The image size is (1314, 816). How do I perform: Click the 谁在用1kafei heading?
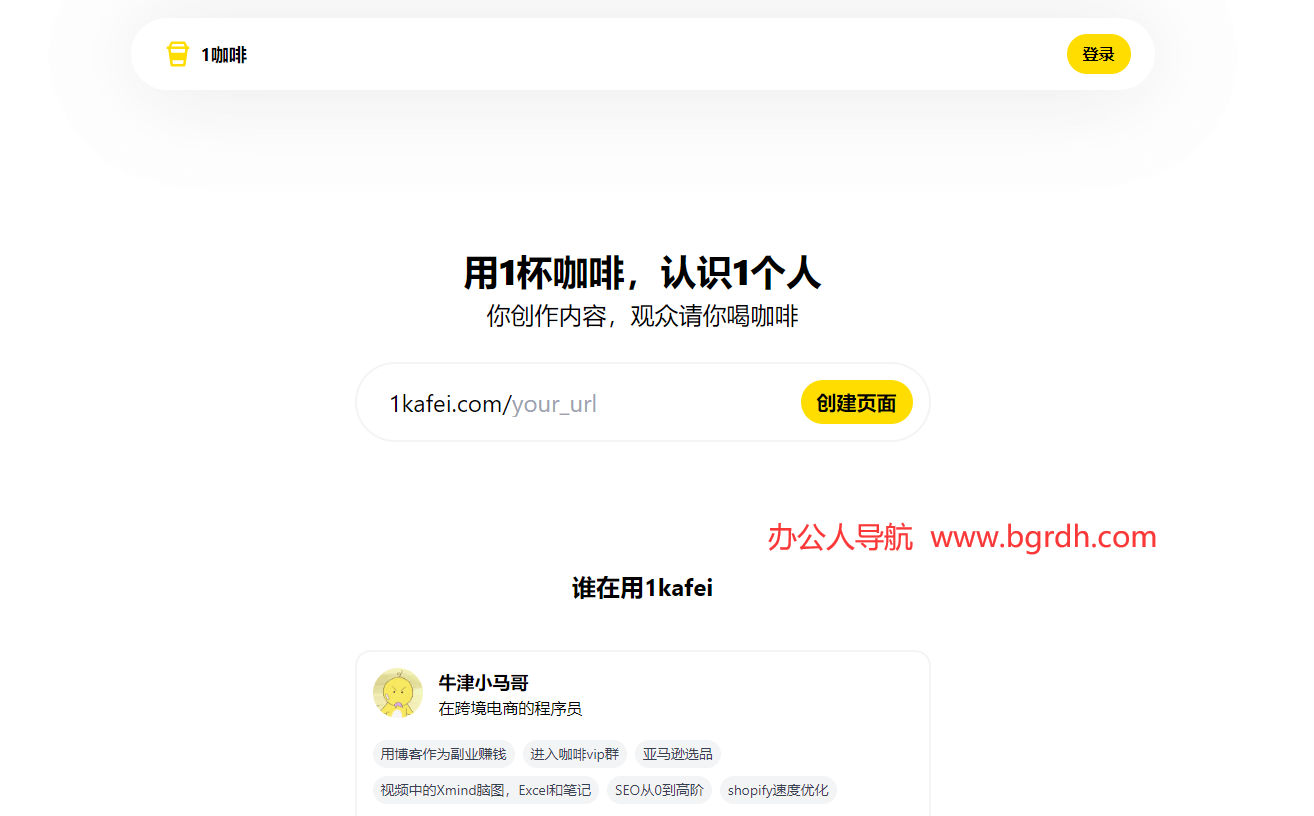(x=643, y=587)
